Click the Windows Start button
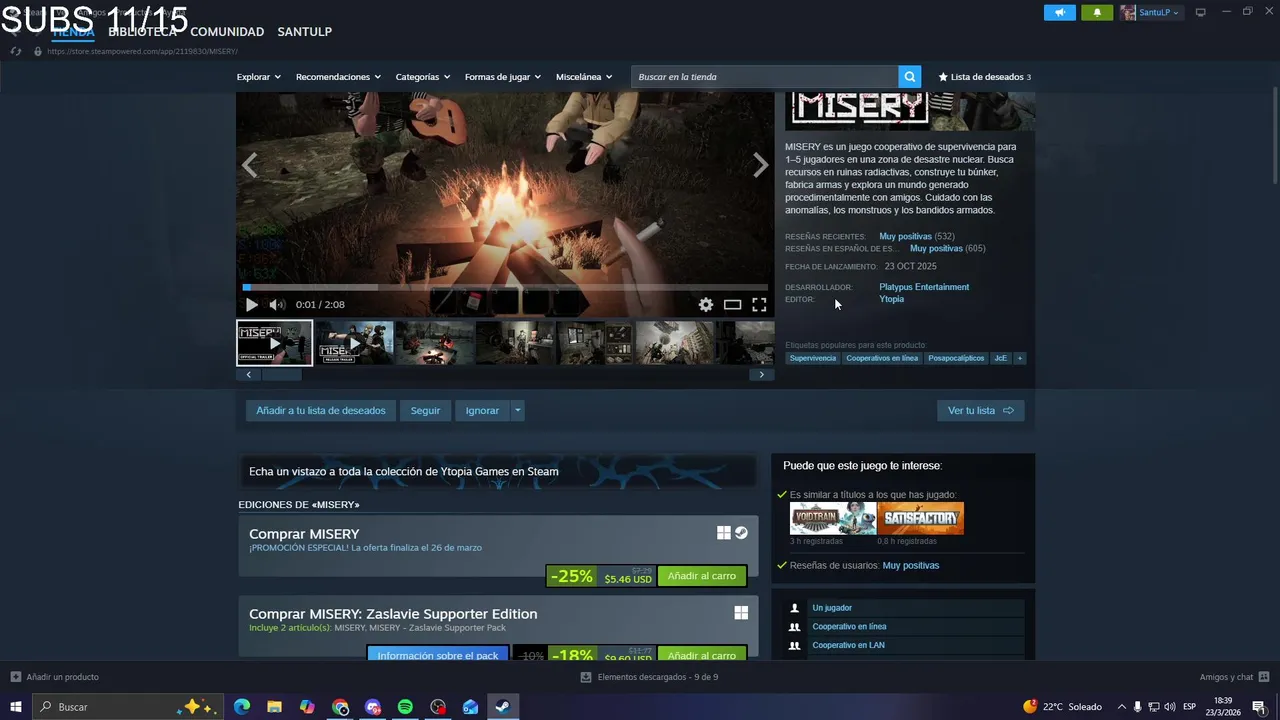The image size is (1280, 720). click(16, 707)
